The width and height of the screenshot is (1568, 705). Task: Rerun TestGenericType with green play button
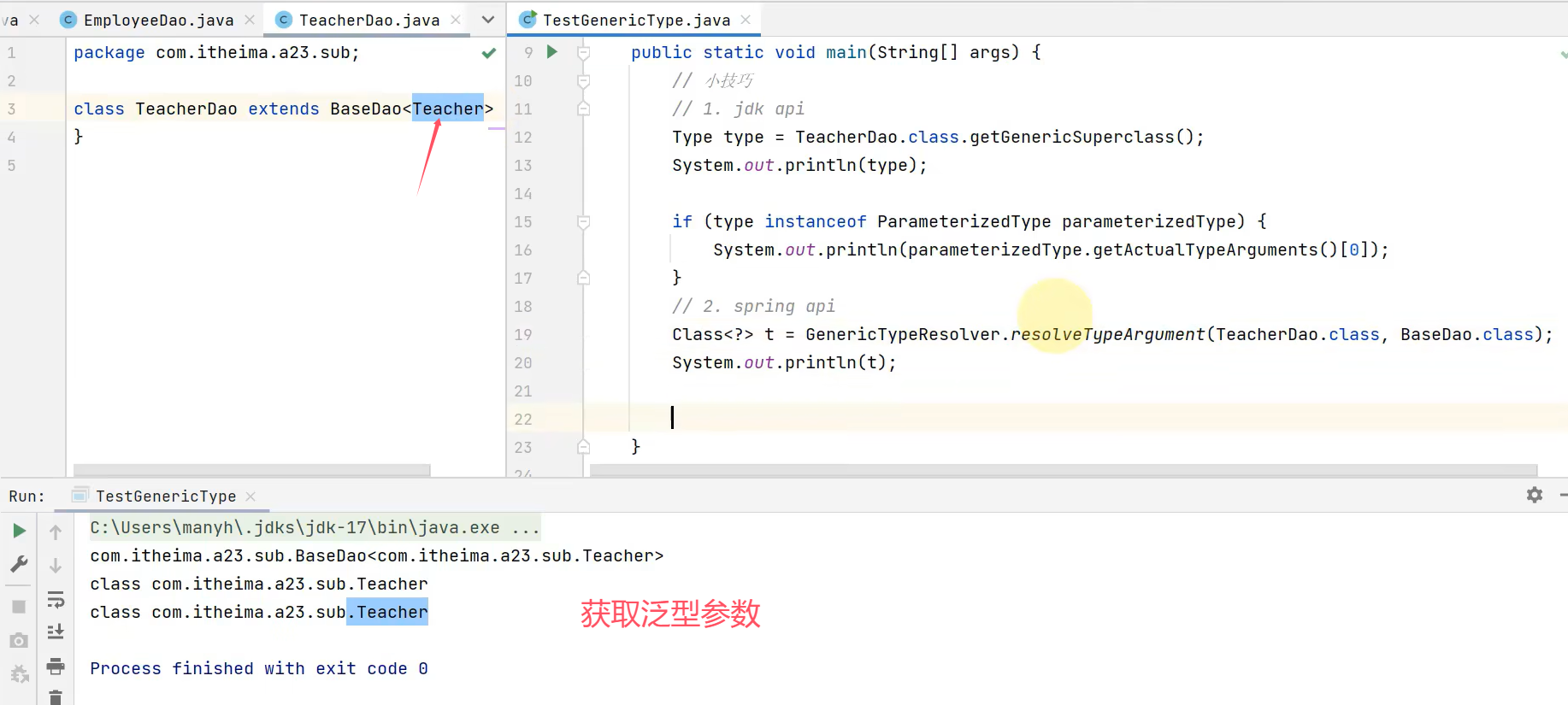pos(19,531)
